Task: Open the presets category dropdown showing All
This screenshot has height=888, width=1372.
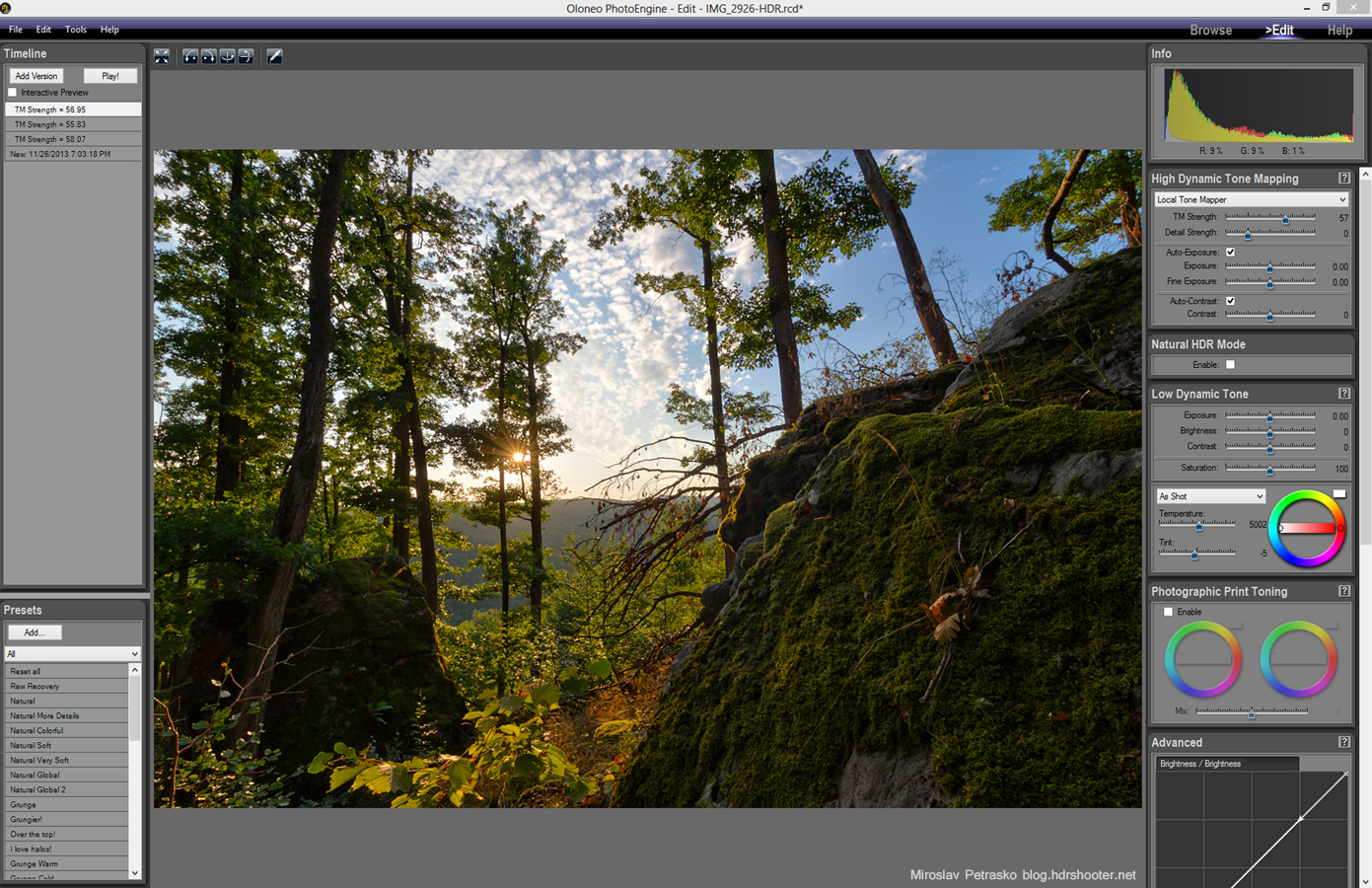Action: click(72, 653)
